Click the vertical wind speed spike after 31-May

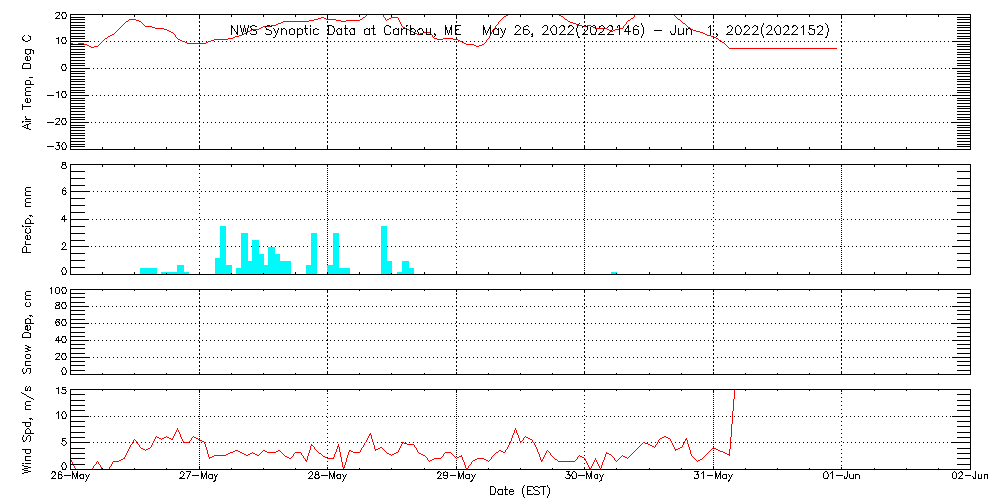click(733, 420)
